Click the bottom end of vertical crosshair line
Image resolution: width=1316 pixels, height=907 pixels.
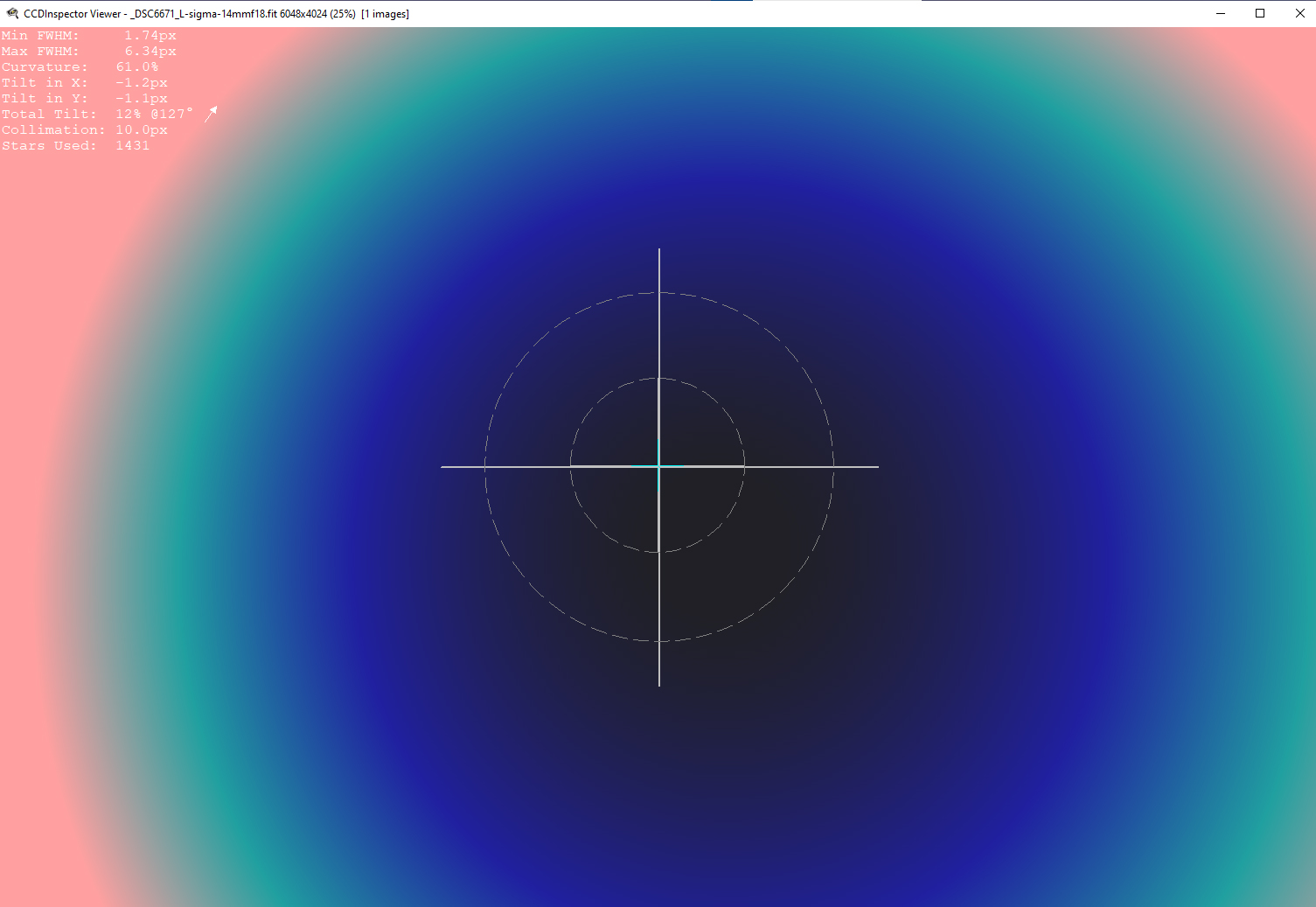[x=659, y=684]
